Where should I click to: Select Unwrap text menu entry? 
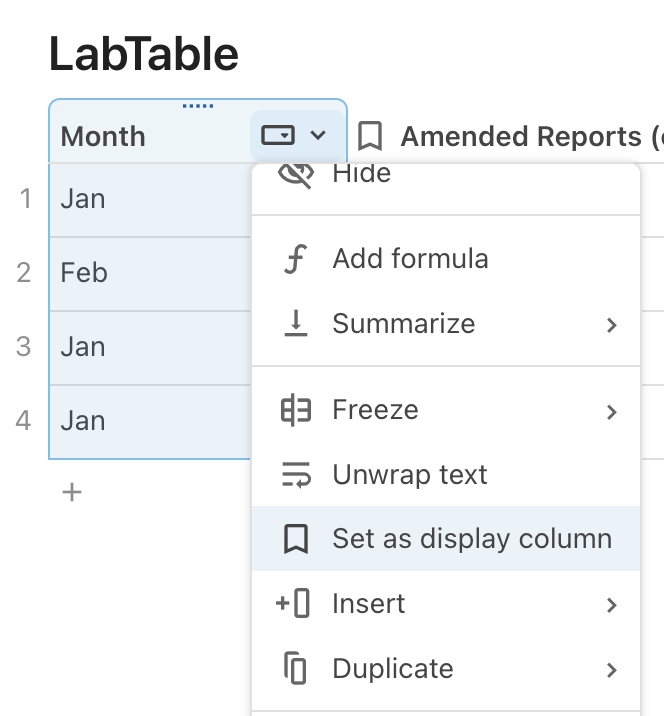(x=410, y=475)
